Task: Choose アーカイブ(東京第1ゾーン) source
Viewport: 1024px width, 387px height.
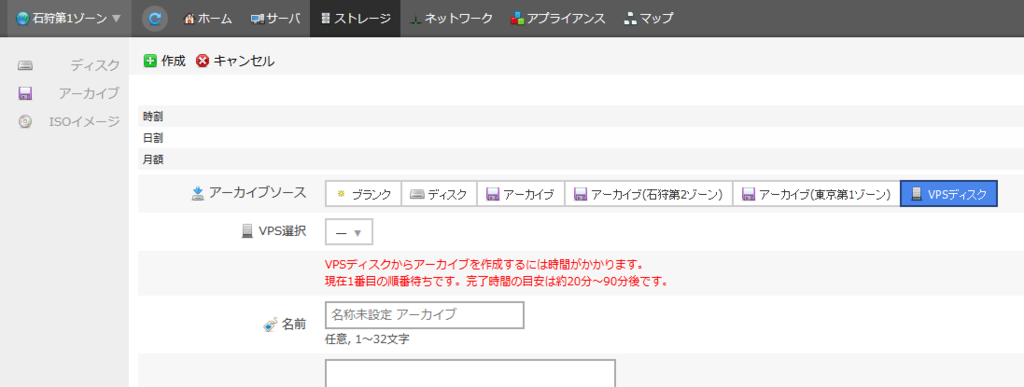Action: click(816, 194)
